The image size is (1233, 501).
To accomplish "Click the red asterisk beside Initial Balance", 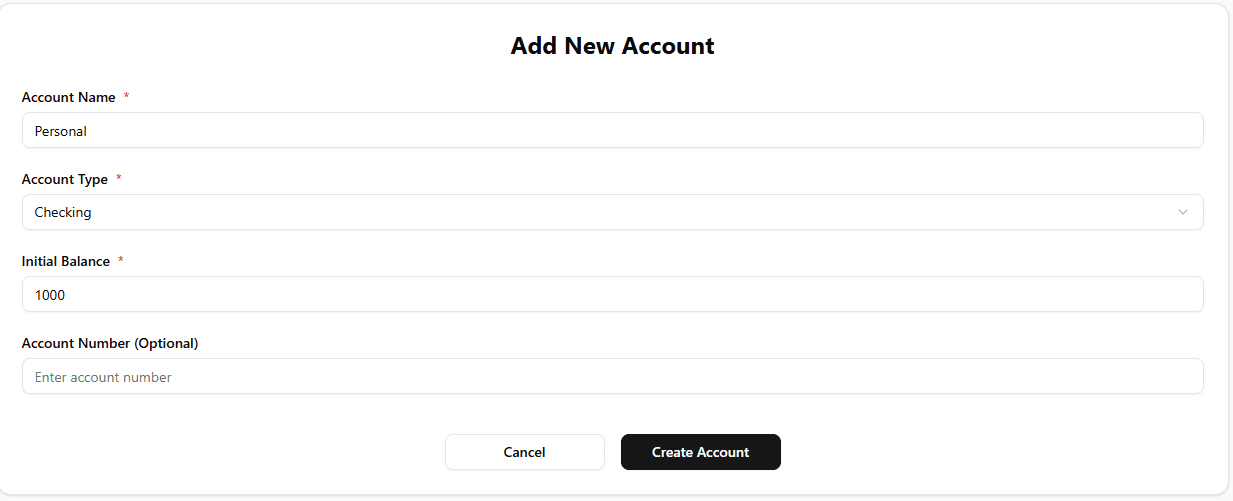I will point(121,261).
